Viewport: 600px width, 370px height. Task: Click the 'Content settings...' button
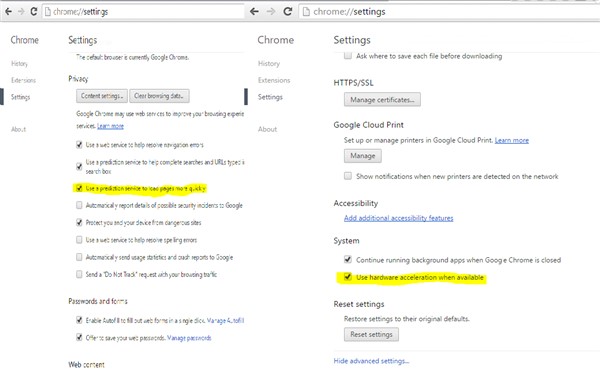pyautogui.click(x=102, y=96)
